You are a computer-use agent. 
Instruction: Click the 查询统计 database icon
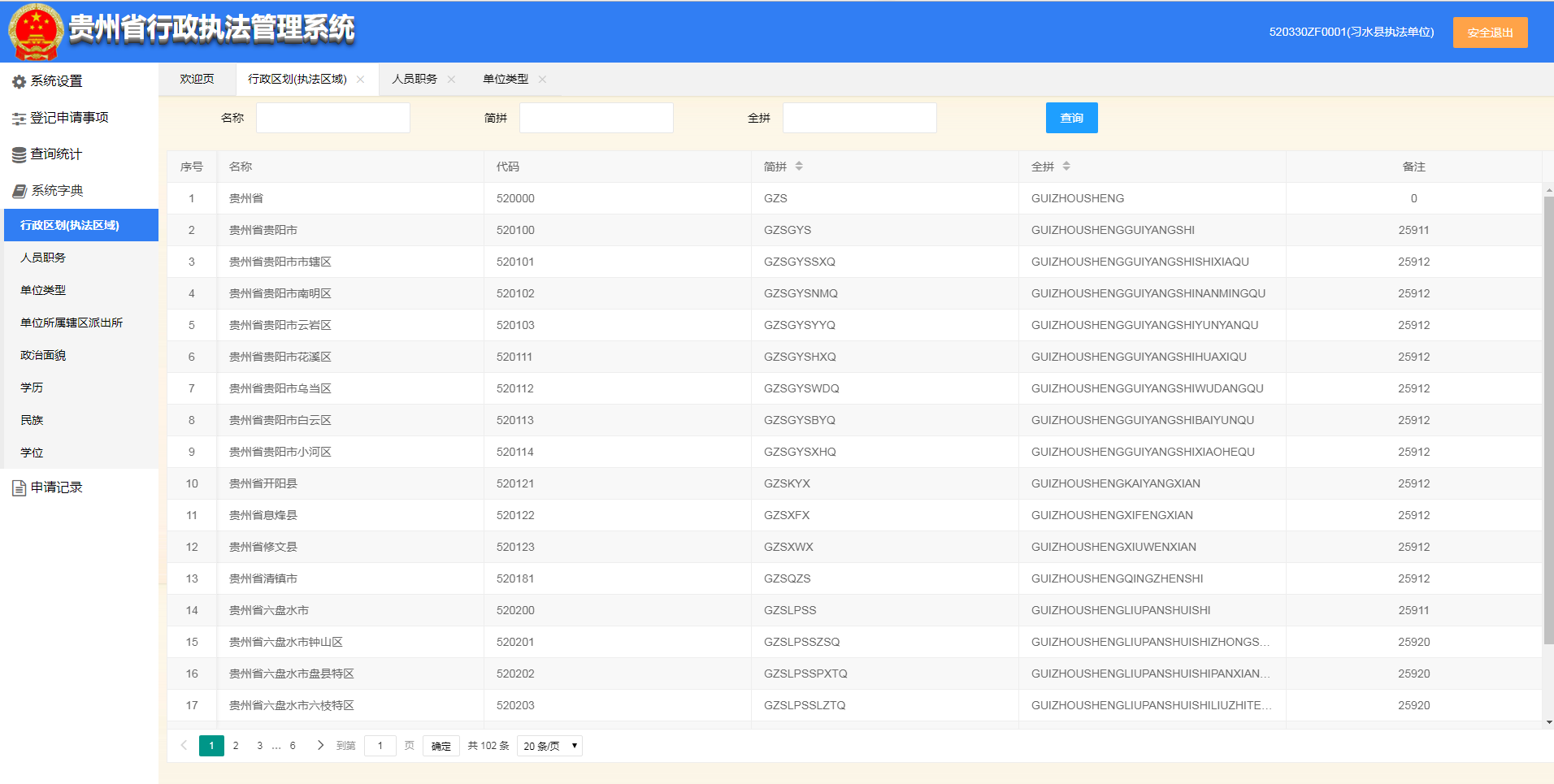pyautogui.click(x=19, y=154)
